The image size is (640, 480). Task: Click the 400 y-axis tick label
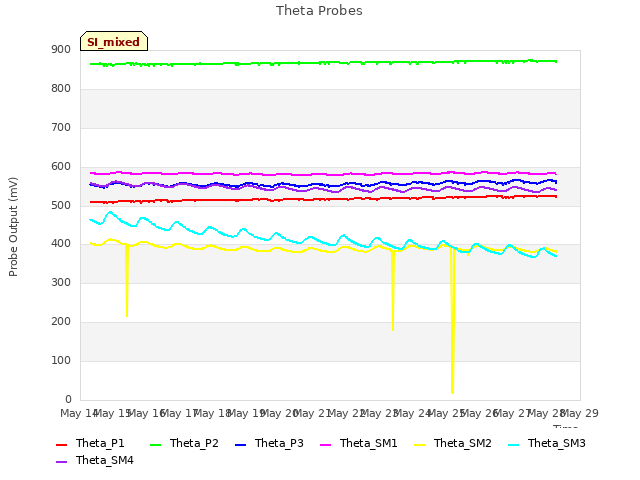tap(61, 244)
